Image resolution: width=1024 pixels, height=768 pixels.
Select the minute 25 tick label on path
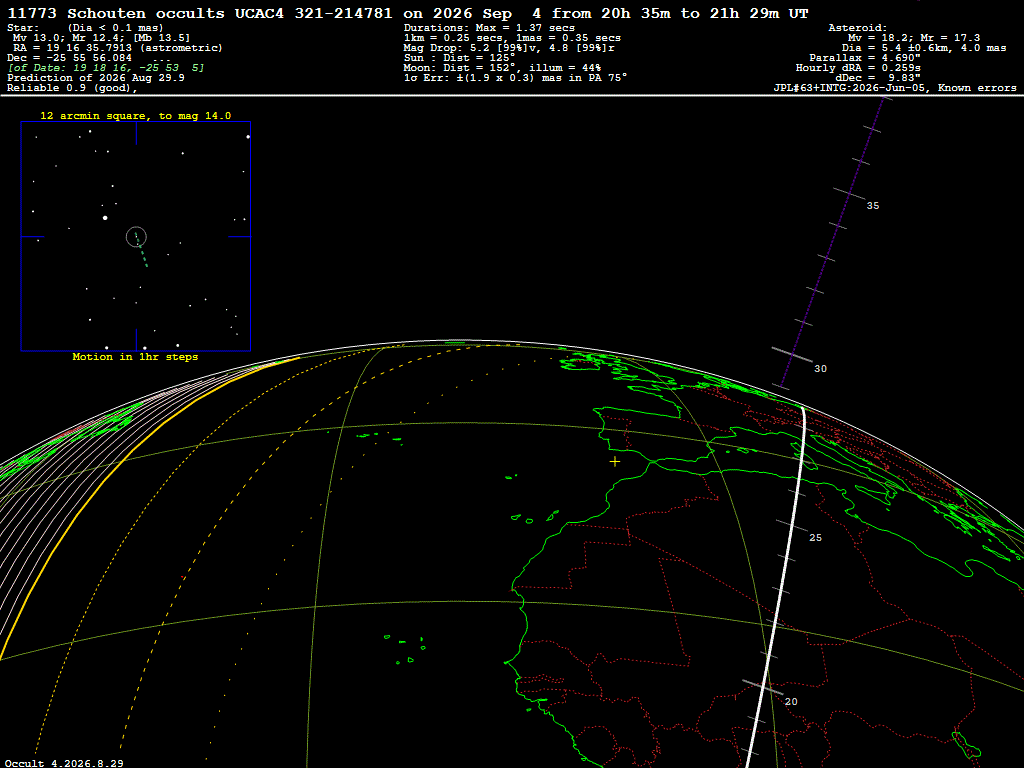(816, 538)
